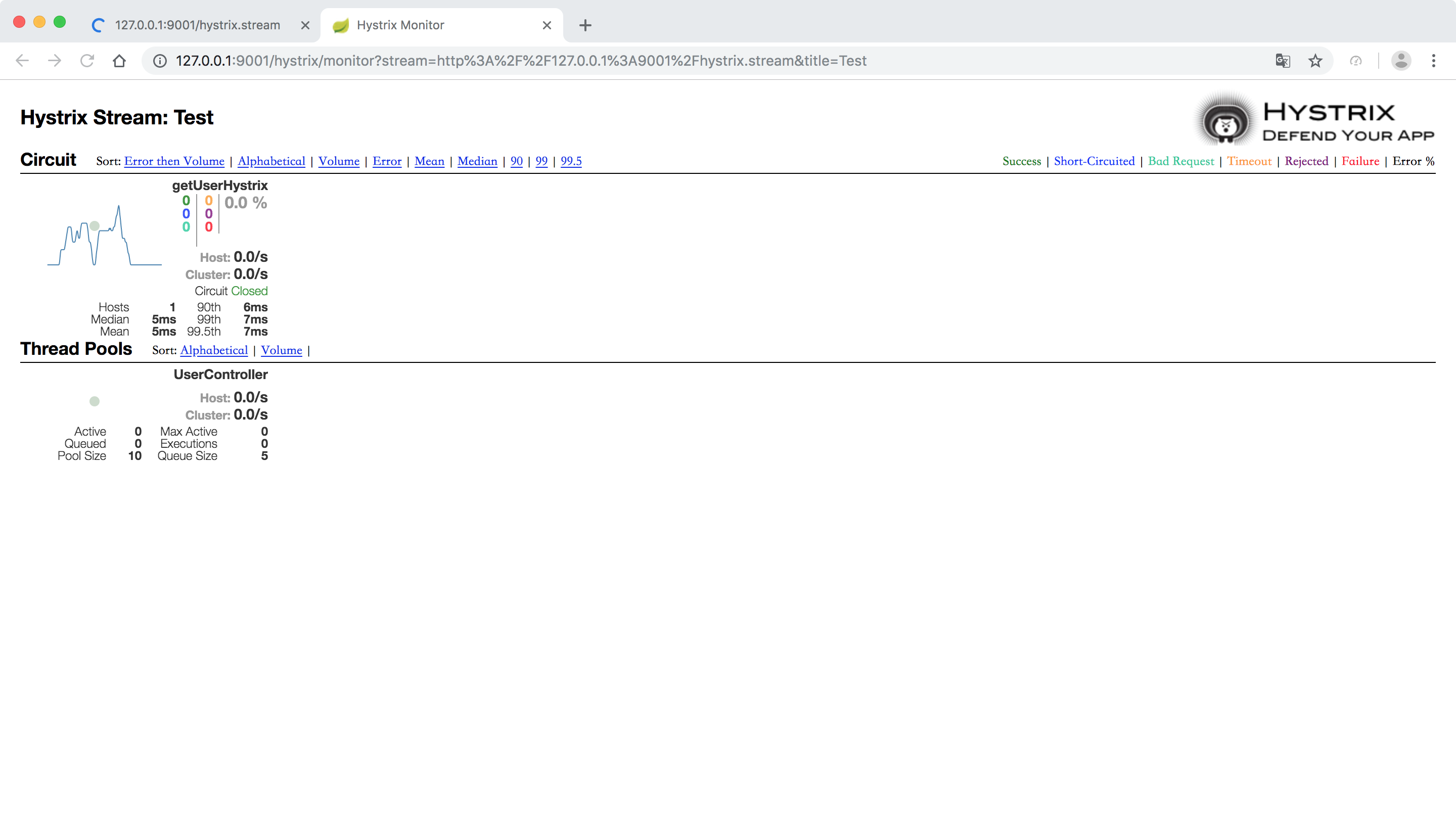Click the Rejected legend label
1456x834 pixels.
coord(1306,162)
